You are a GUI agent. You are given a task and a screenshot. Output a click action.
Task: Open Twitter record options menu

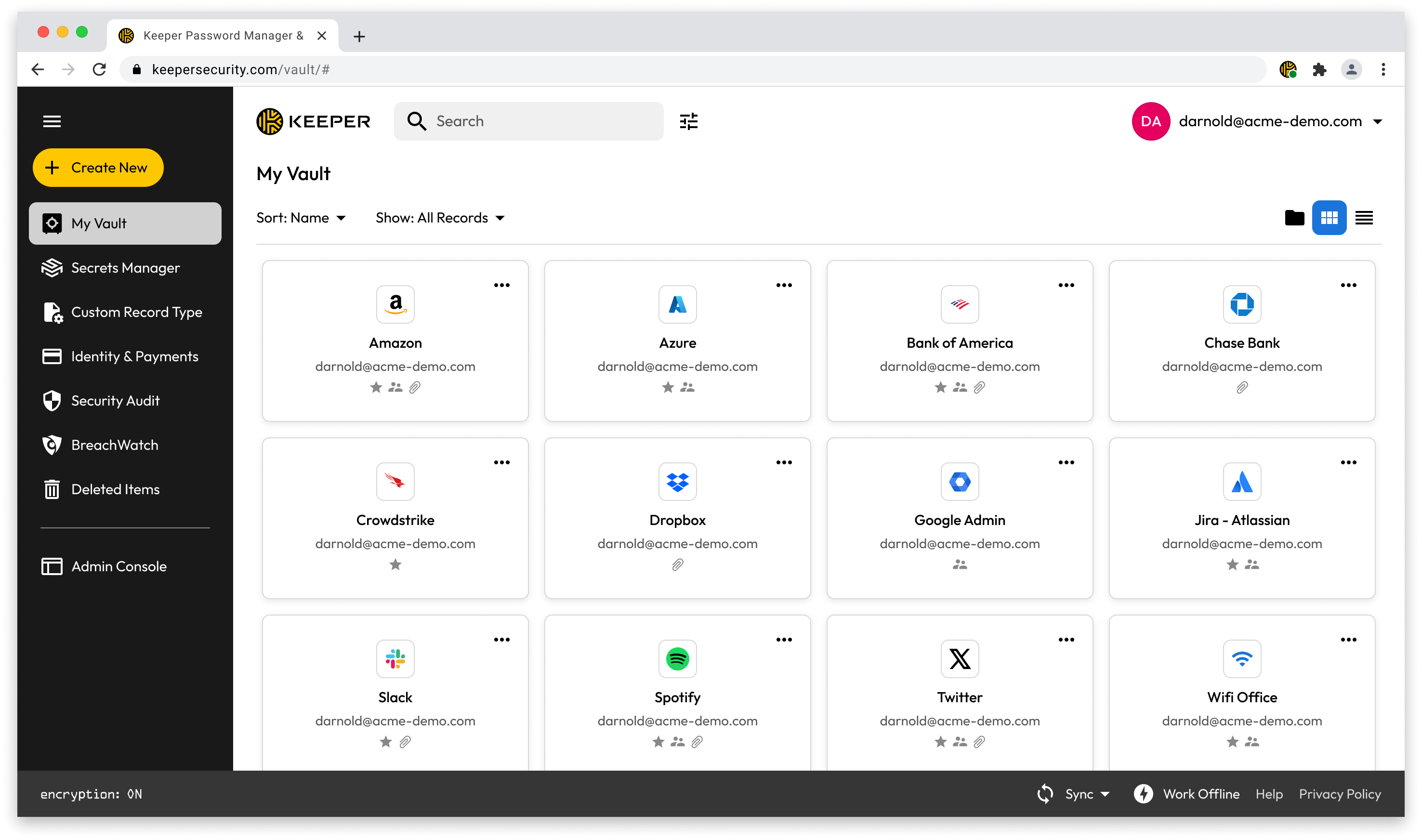pyautogui.click(x=1066, y=639)
